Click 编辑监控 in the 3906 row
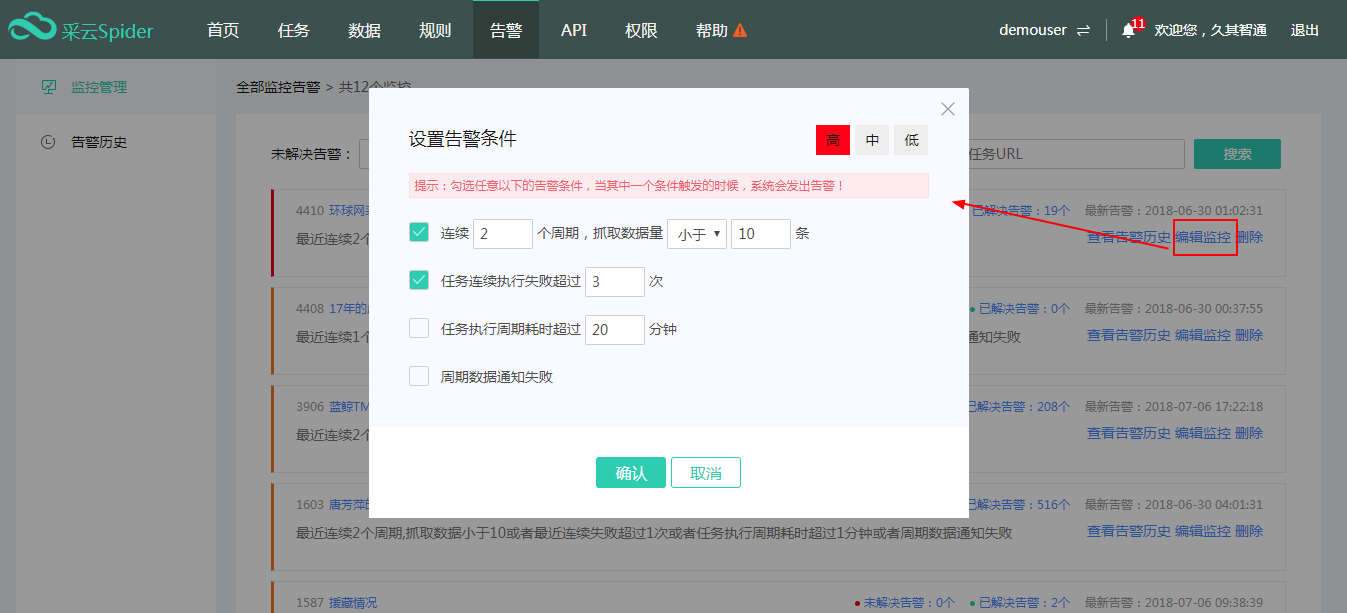 point(1203,433)
